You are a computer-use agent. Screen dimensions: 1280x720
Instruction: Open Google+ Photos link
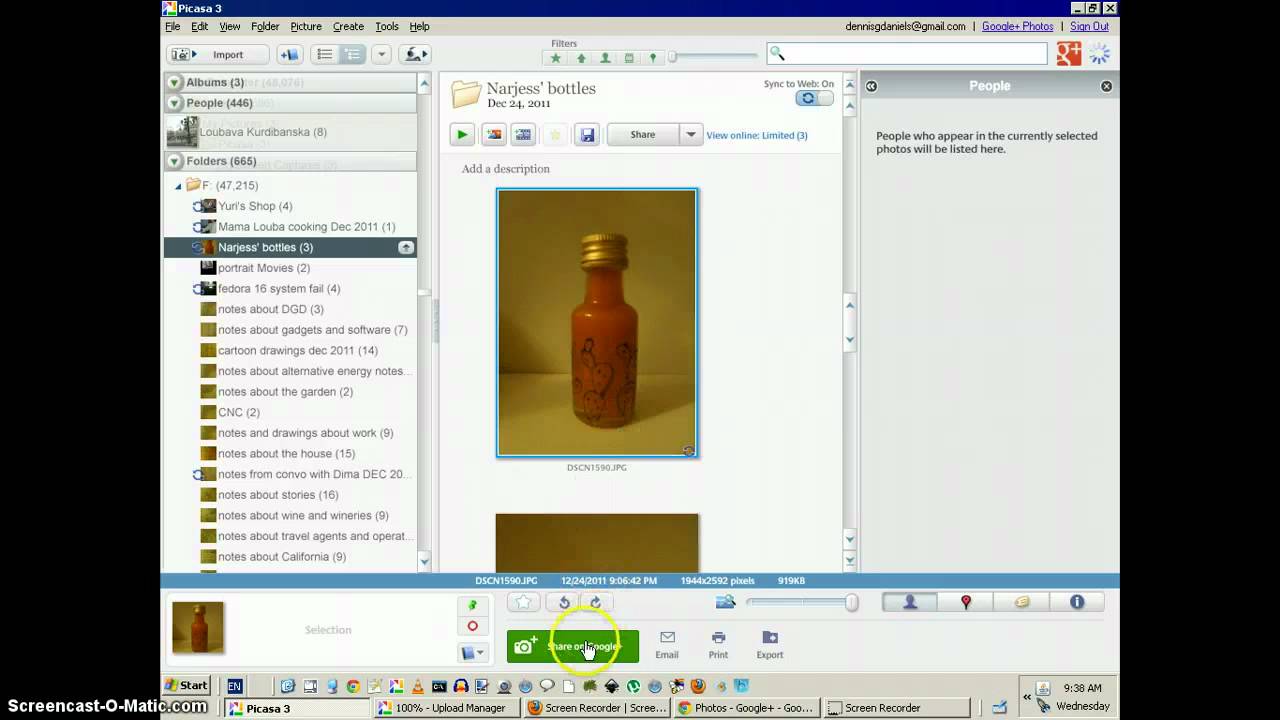pyautogui.click(x=1017, y=27)
